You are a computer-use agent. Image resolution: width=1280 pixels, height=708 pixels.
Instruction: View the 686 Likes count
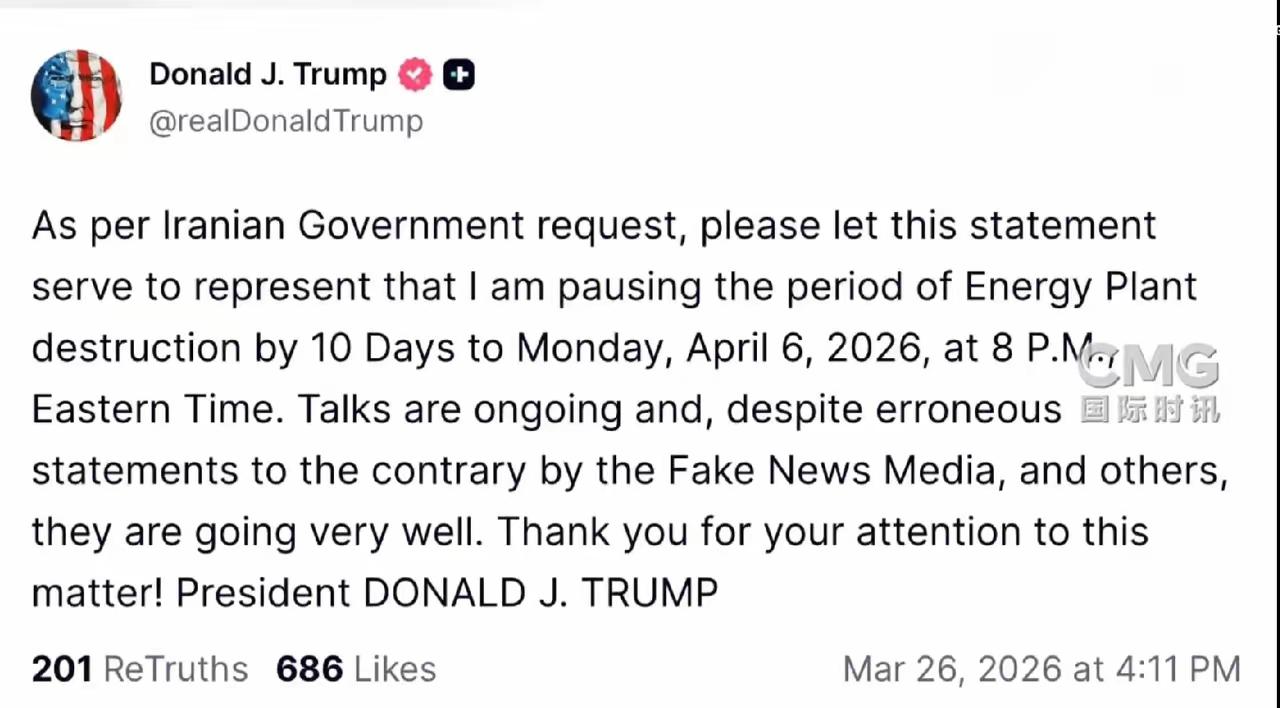(309, 669)
